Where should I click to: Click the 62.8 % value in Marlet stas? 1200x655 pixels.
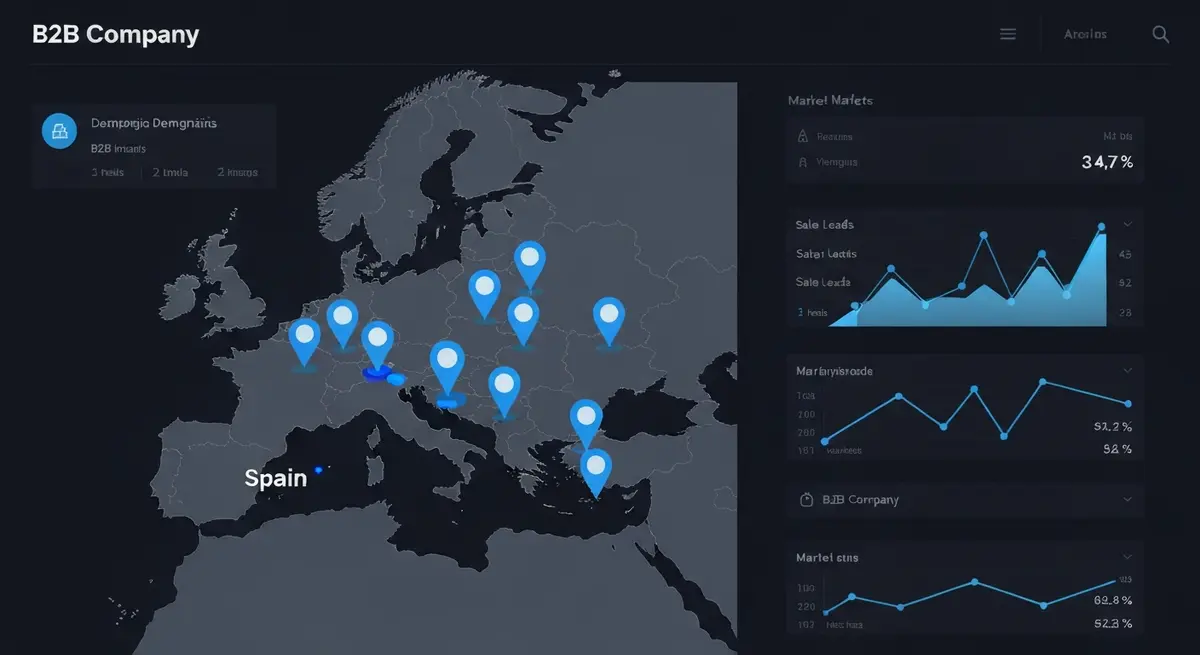click(x=1113, y=600)
